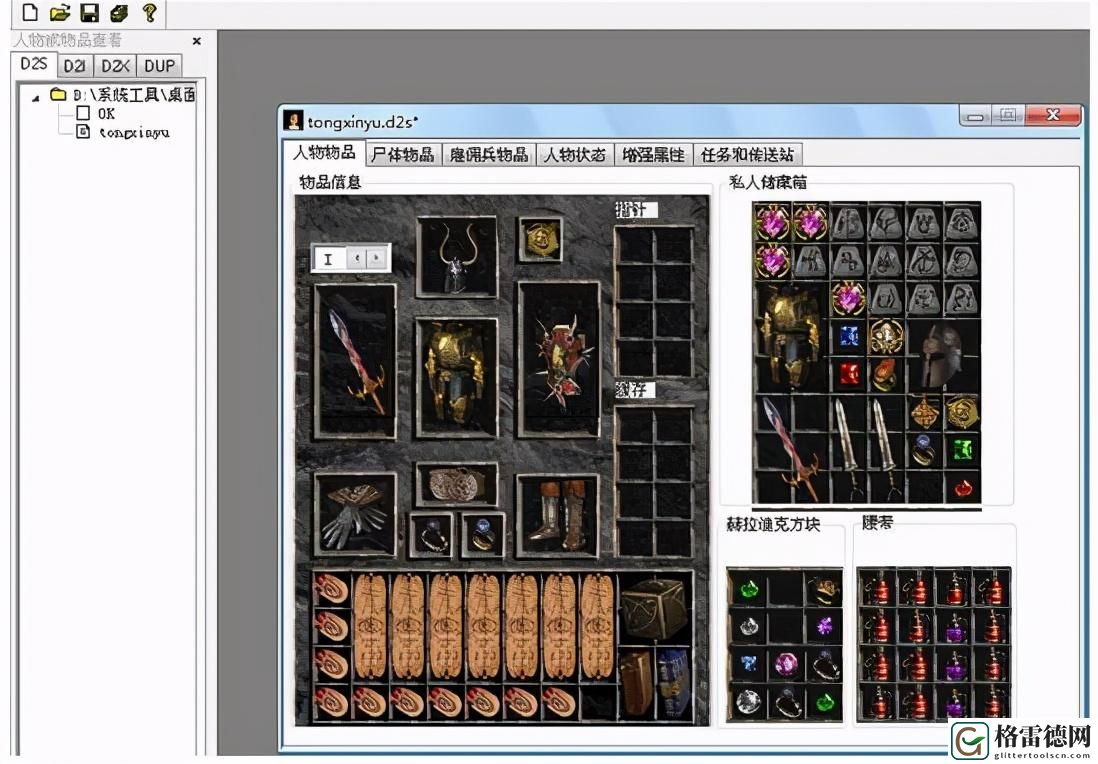The width and height of the screenshot is (1098, 764).
Task: Click the New file toolbar icon
Action: pos(29,12)
